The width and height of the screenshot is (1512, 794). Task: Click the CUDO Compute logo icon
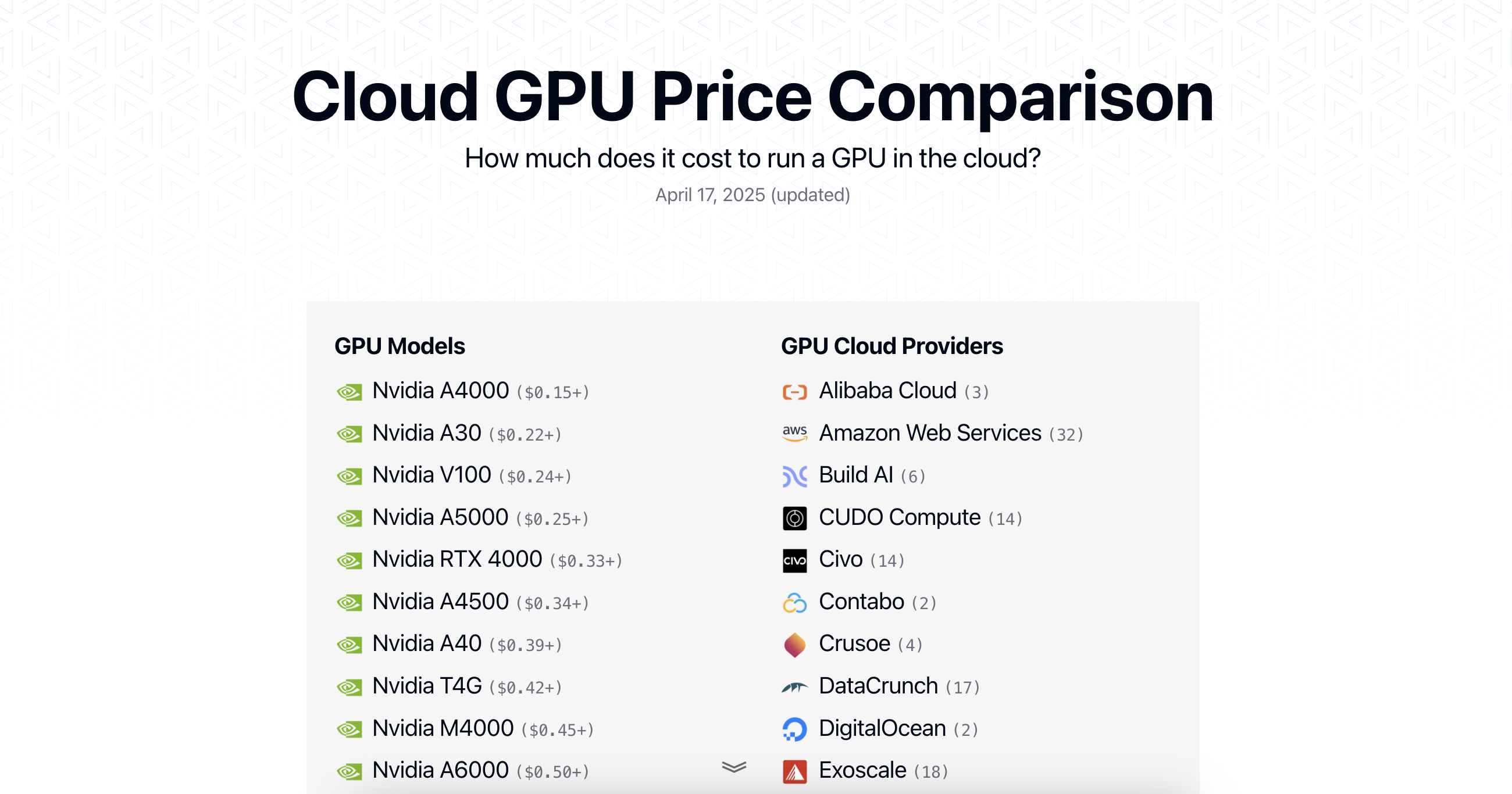coord(795,518)
